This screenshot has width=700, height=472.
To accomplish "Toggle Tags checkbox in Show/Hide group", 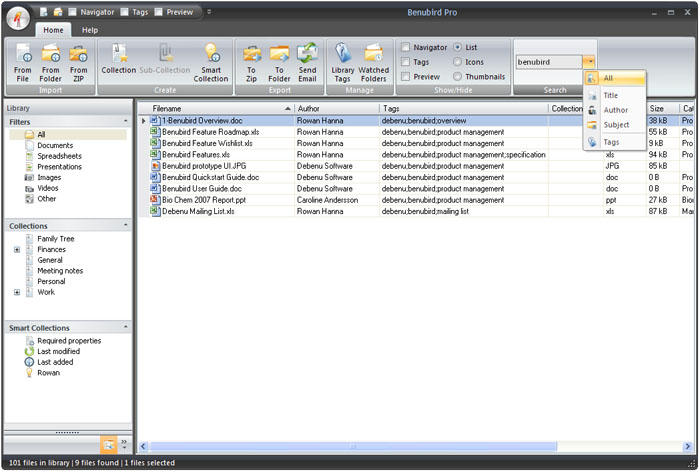I will pos(405,62).
